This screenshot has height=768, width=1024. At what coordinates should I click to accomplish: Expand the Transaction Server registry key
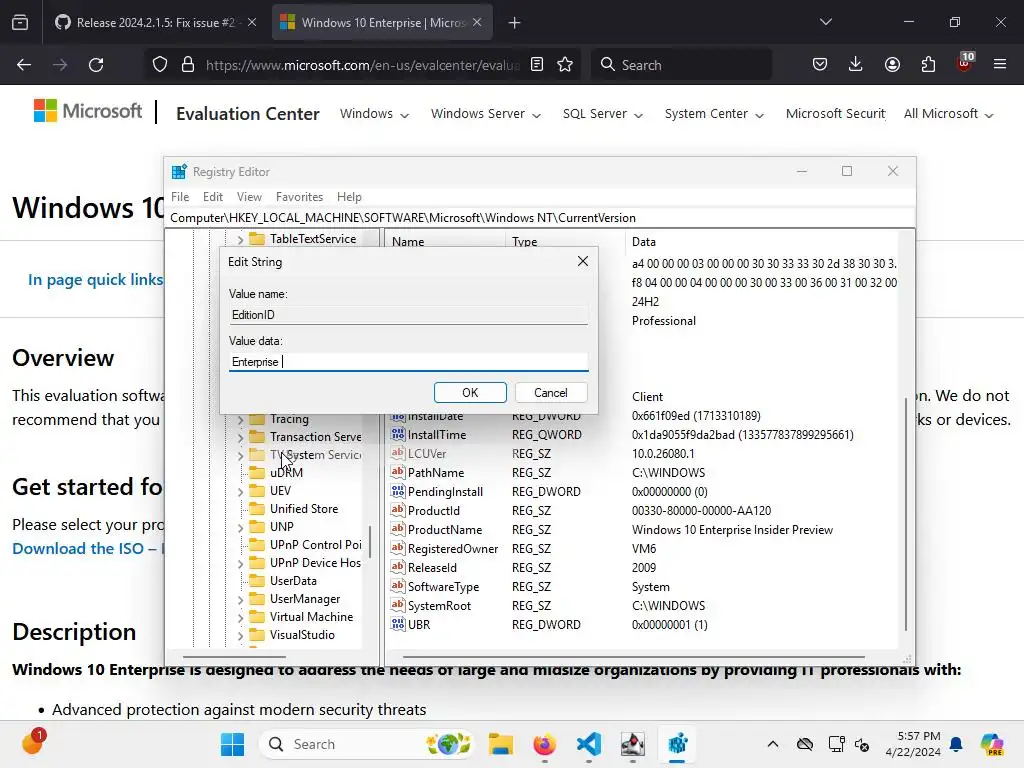[240, 437]
